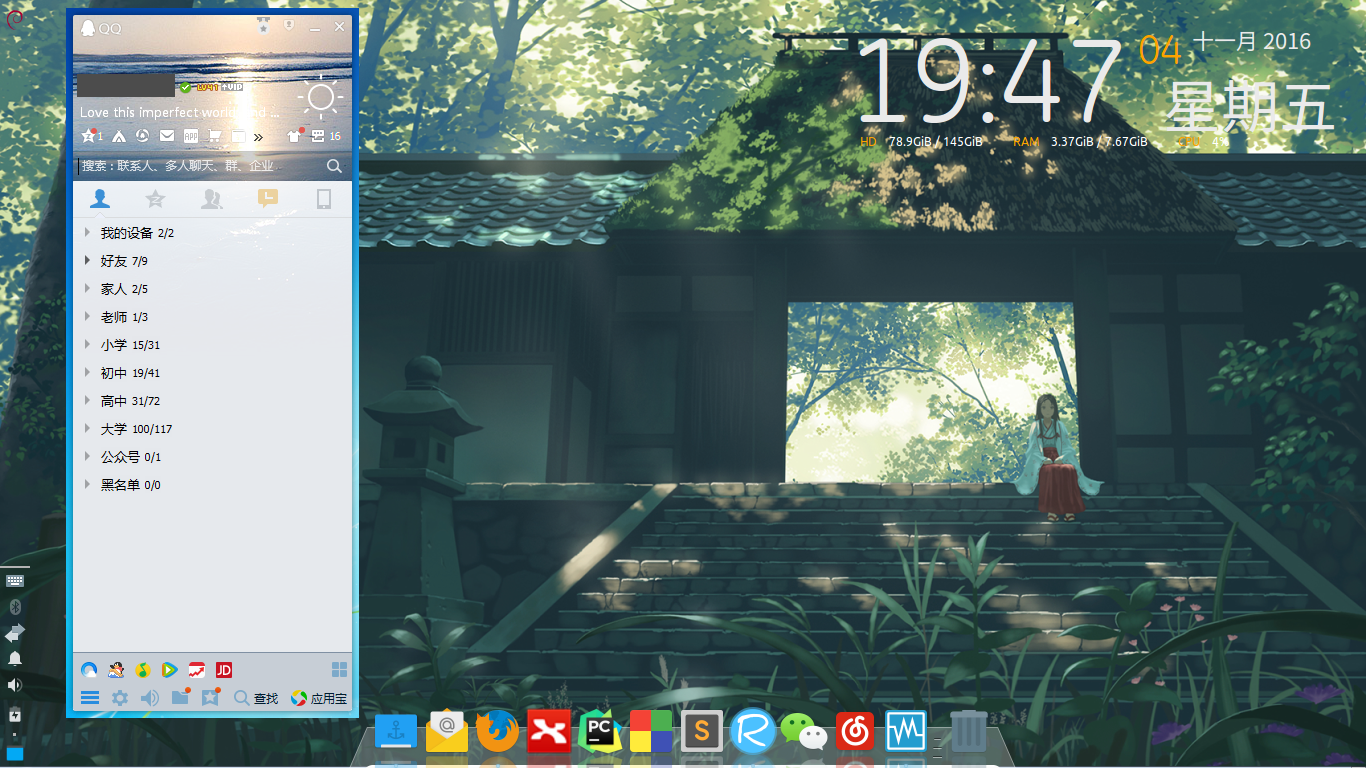Launch PyCharm from the dock
Viewport: 1366px width, 768px height.
tap(600, 731)
